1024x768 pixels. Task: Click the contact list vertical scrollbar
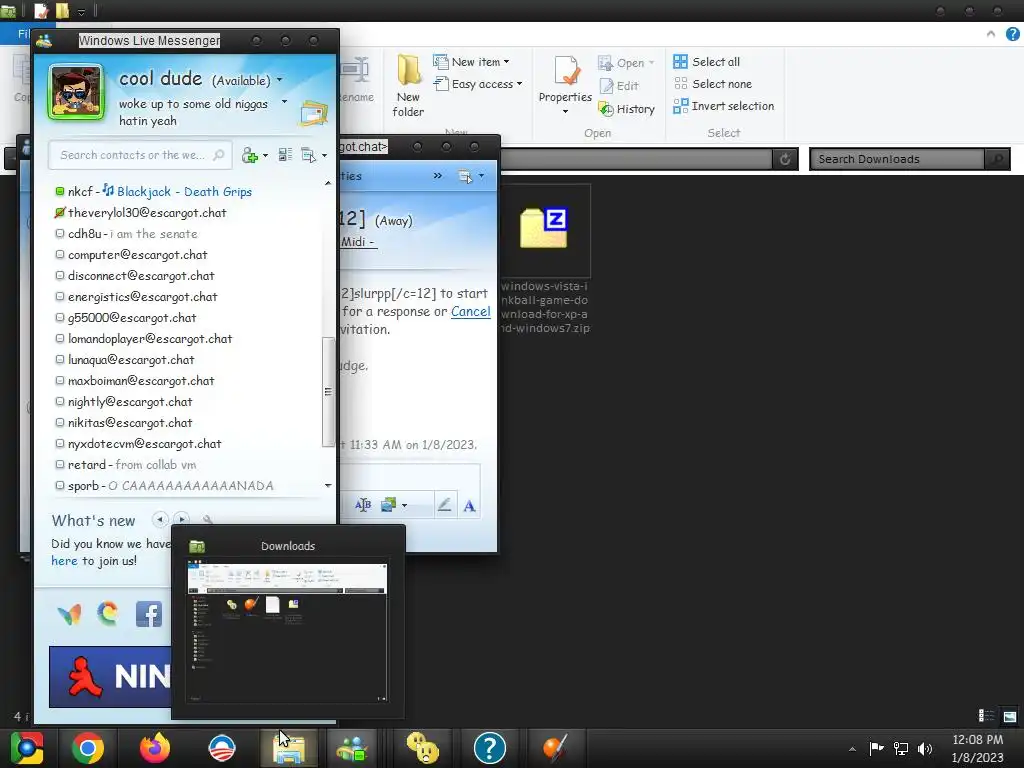pyautogui.click(x=328, y=392)
